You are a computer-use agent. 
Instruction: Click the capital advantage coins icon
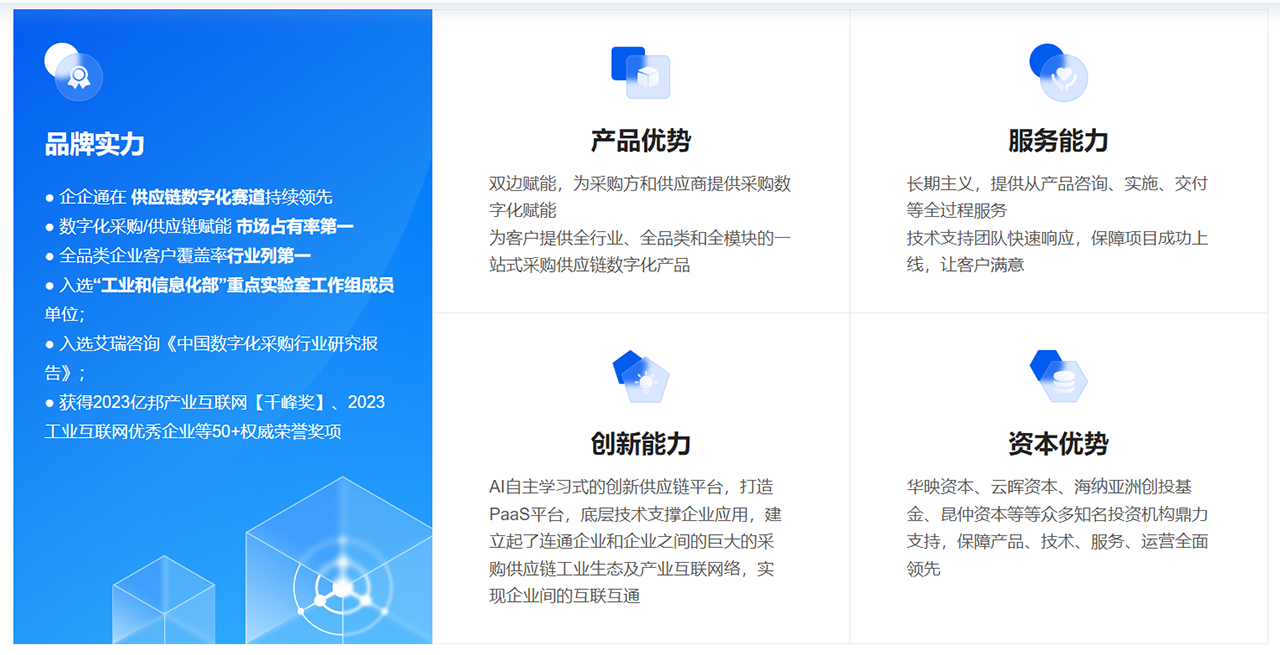(x=1059, y=376)
